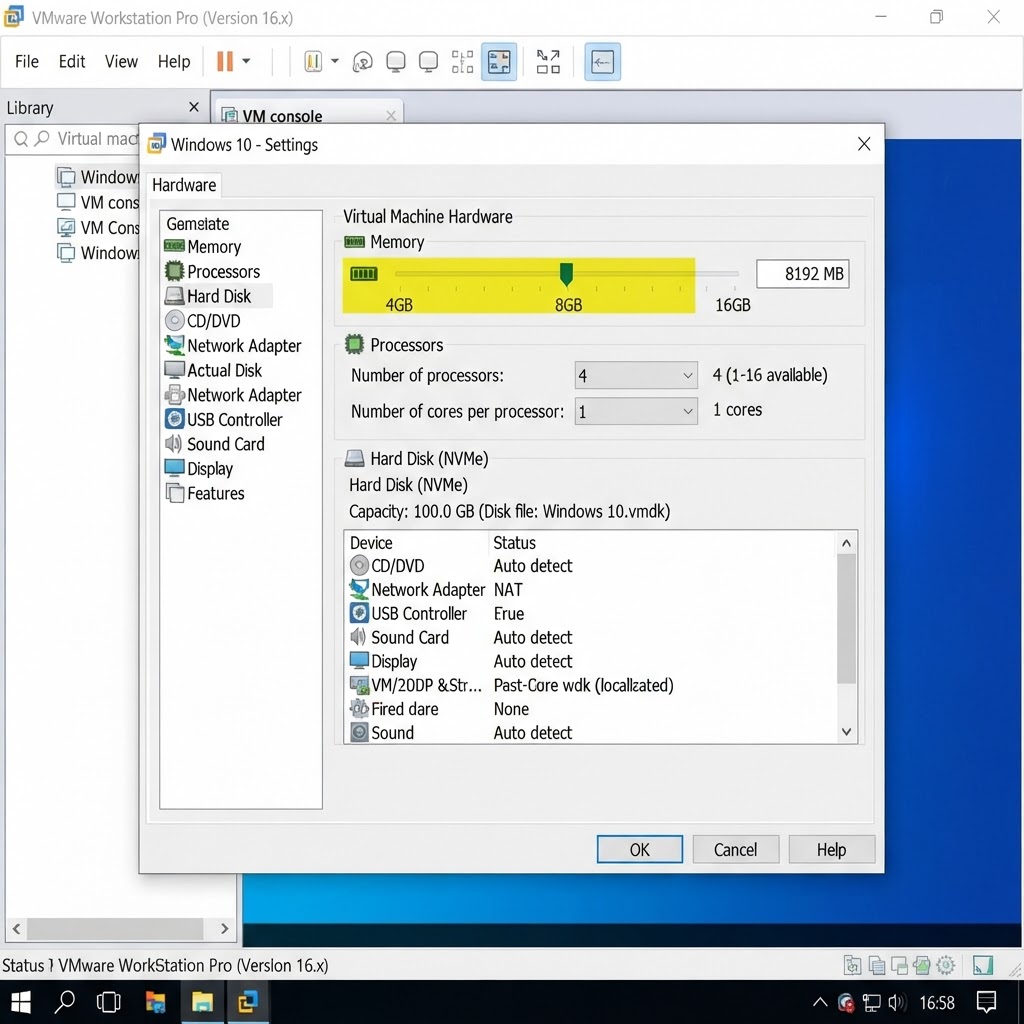
Task: Click the first monitor icon after the snapshot clock
Action: (396, 62)
